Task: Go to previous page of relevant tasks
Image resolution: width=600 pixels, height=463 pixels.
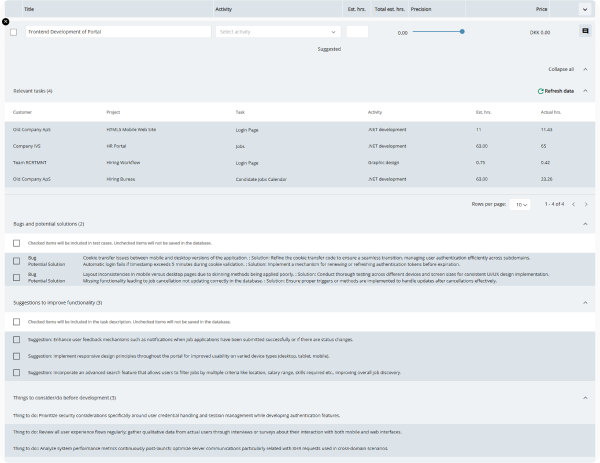Action: tap(572, 204)
